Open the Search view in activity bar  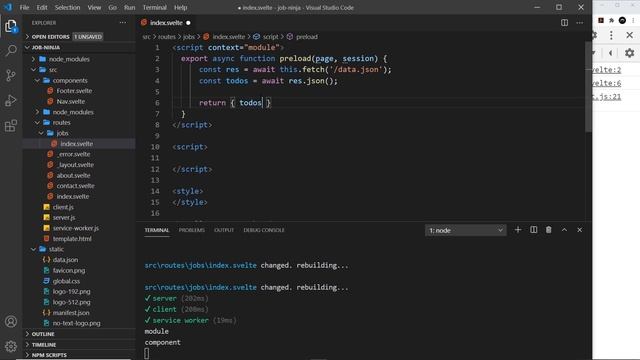point(11,51)
